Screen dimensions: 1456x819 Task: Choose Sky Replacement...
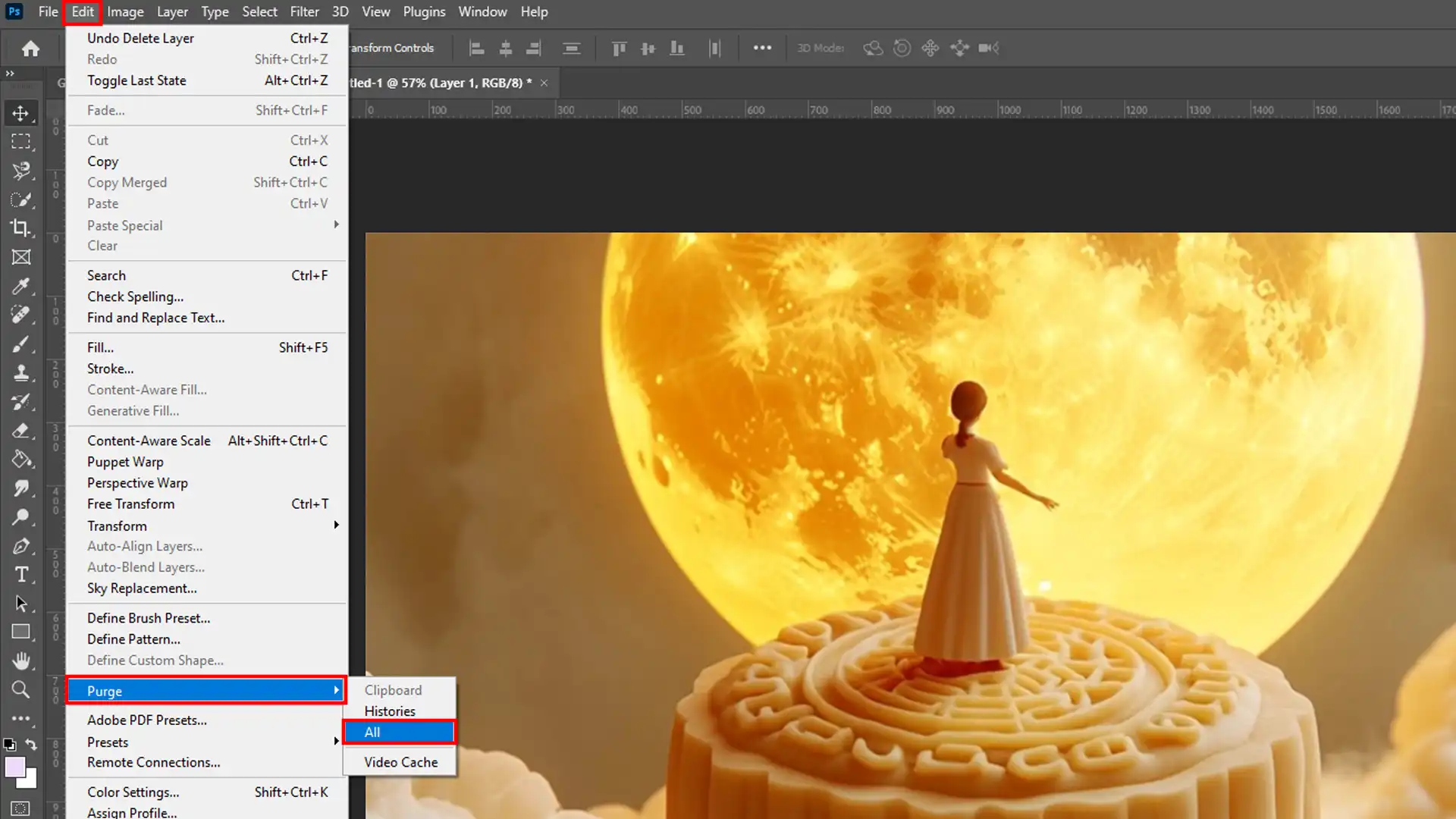click(207, 588)
